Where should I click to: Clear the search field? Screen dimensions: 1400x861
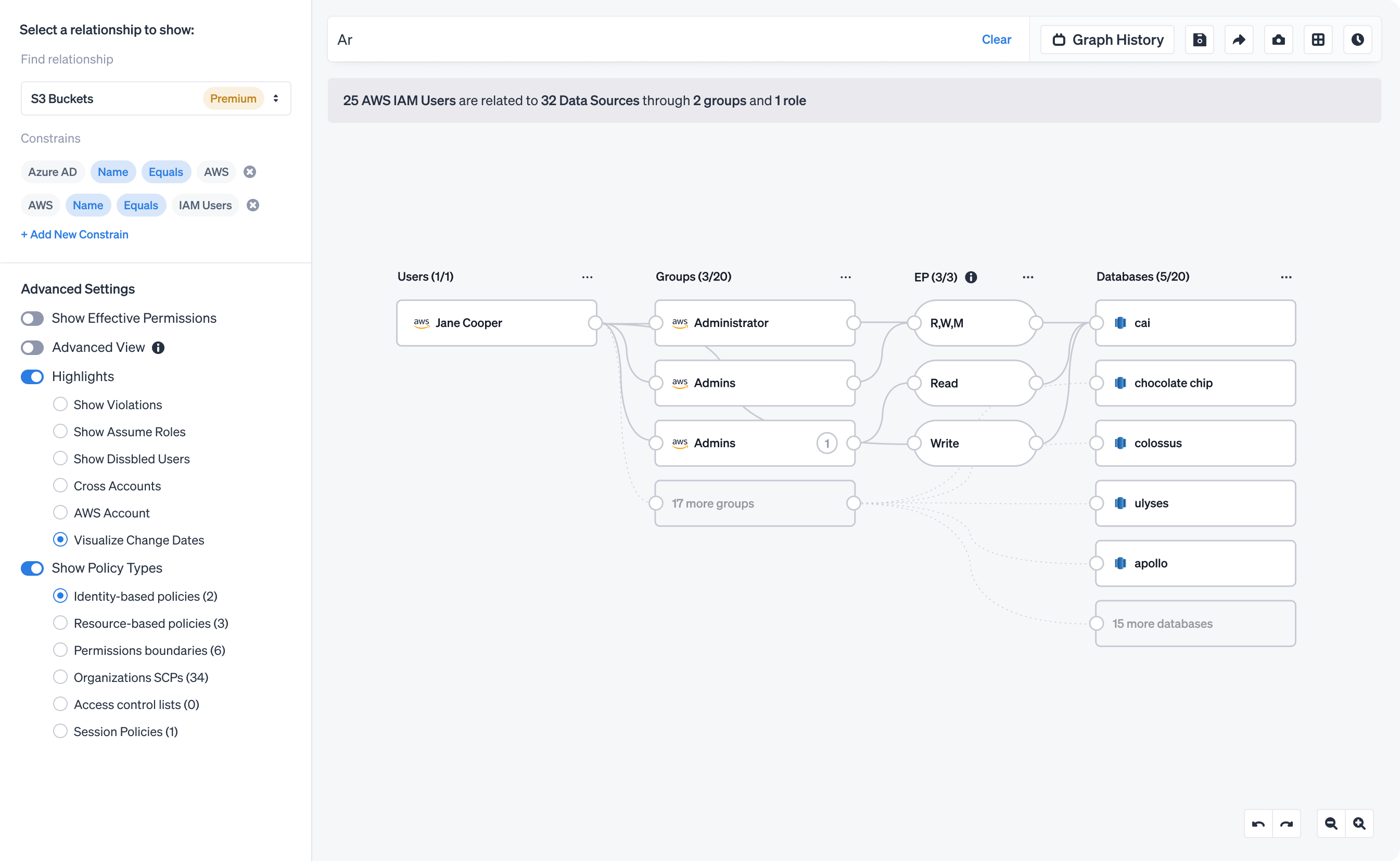(996, 40)
